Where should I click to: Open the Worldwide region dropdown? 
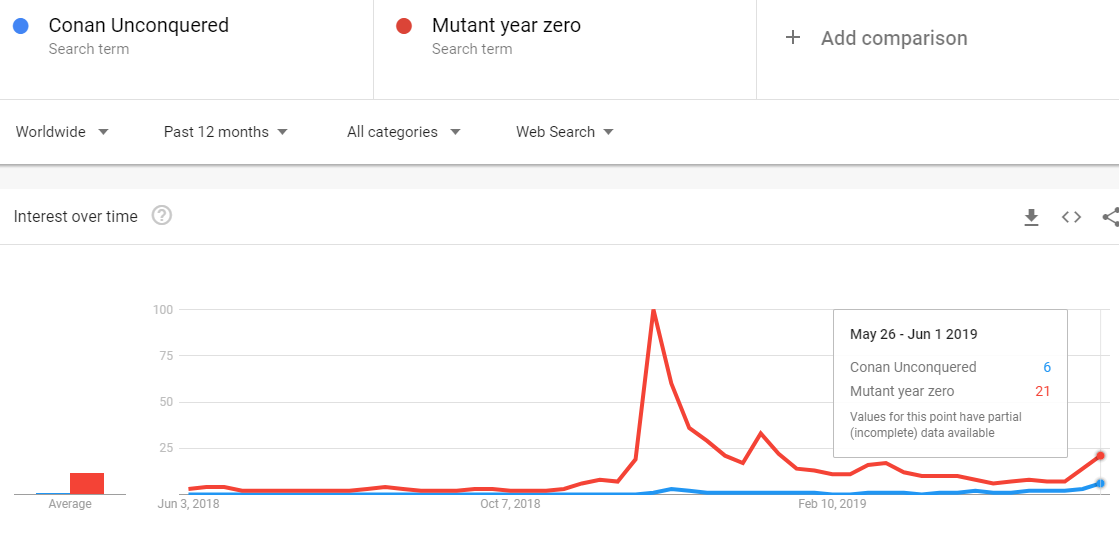[x=62, y=132]
